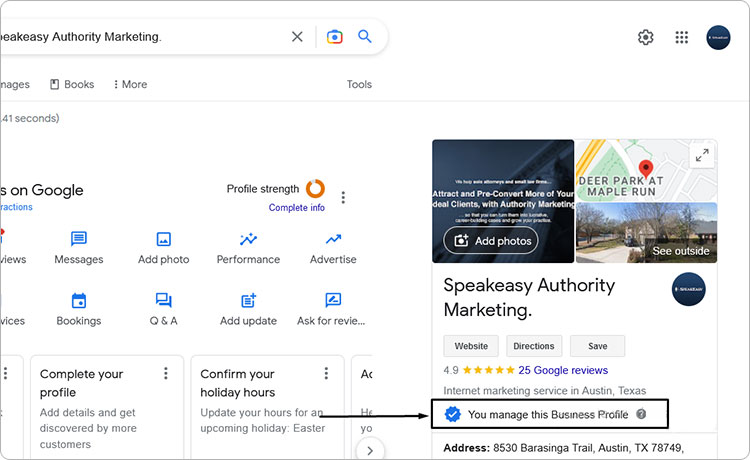Select the Advertise option
750x460 pixels.
point(333,248)
